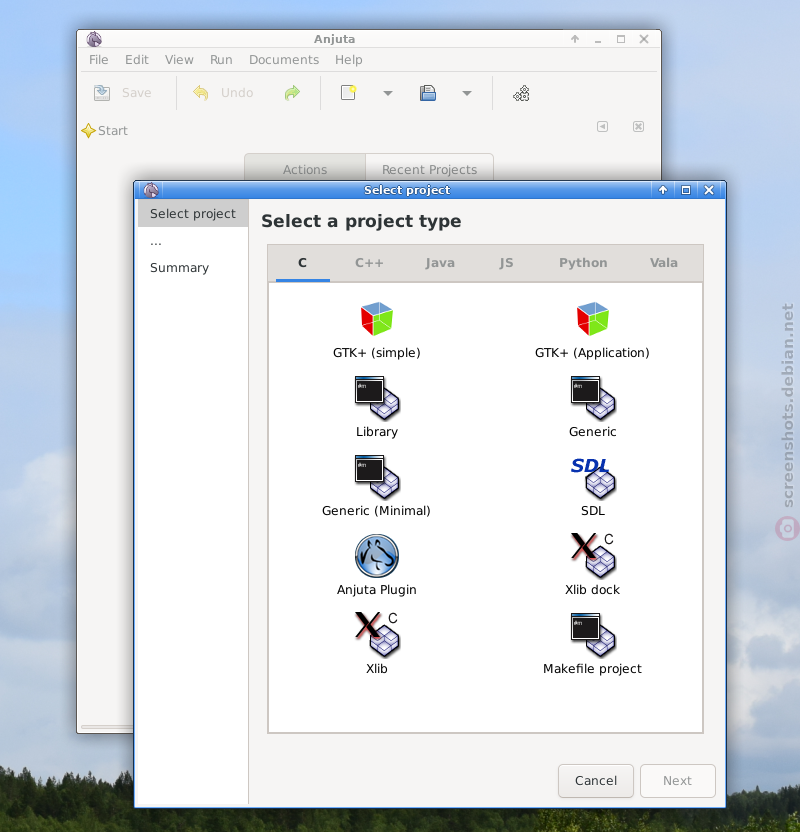Open the Run menu in Anjuta
Screen dimensions: 800x832
[x=221, y=59]
